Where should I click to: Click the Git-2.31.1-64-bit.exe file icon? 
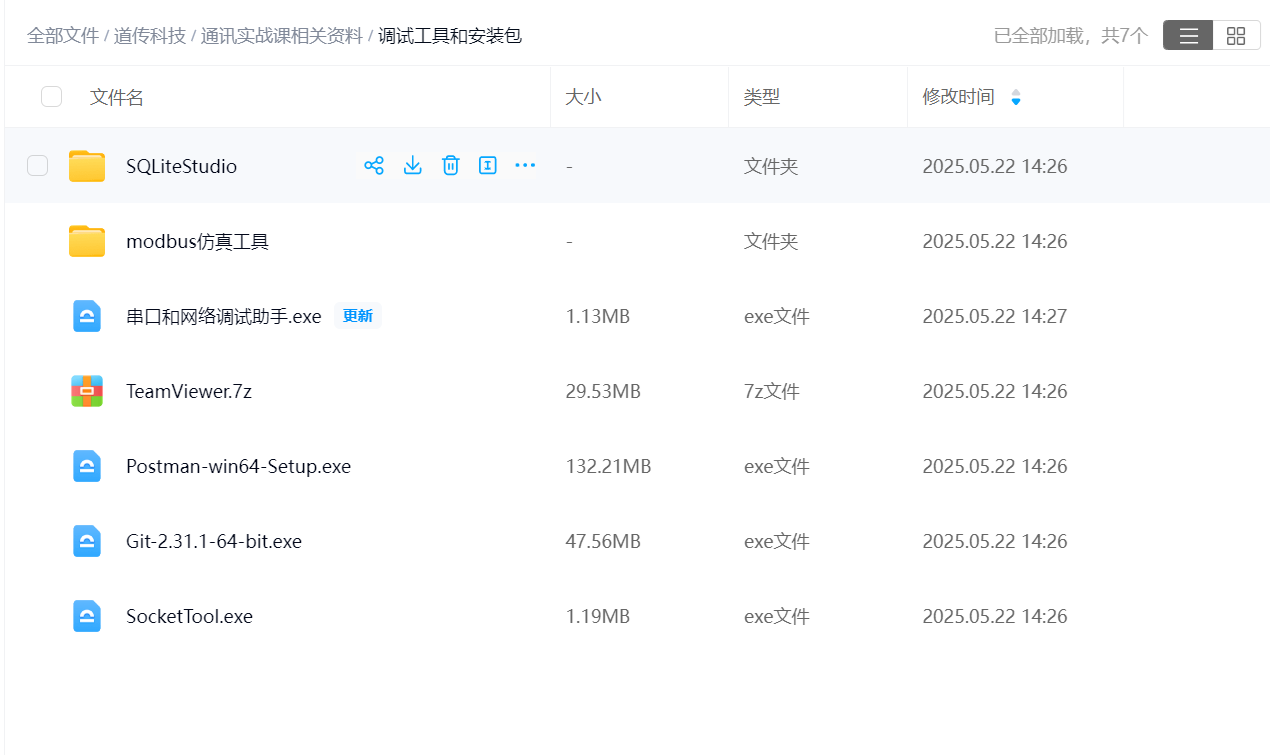pos(87,541)
